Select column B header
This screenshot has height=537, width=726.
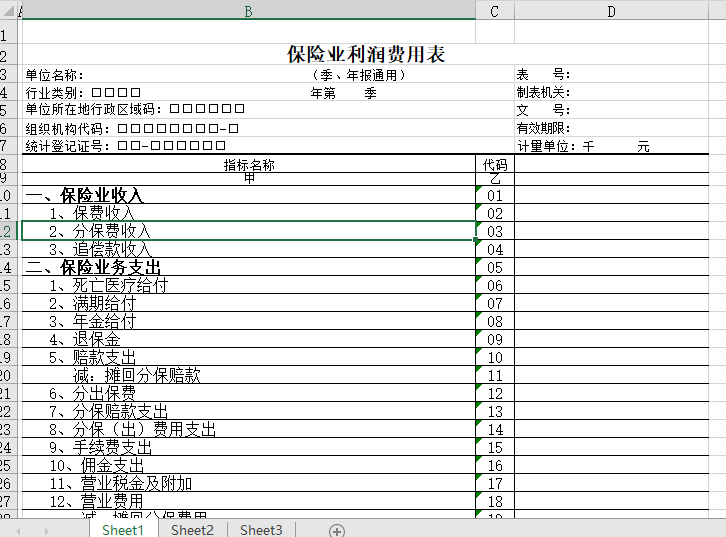pyautogui.click(x=248, y=10)
